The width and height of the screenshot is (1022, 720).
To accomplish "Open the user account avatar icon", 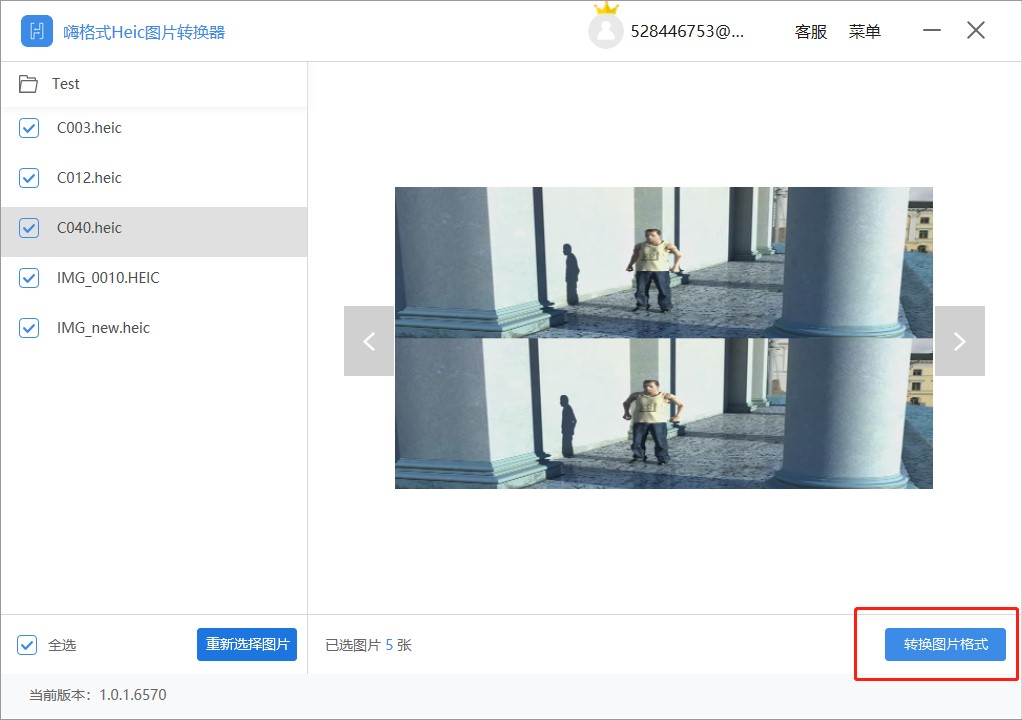I will click(x=606, y=30).
